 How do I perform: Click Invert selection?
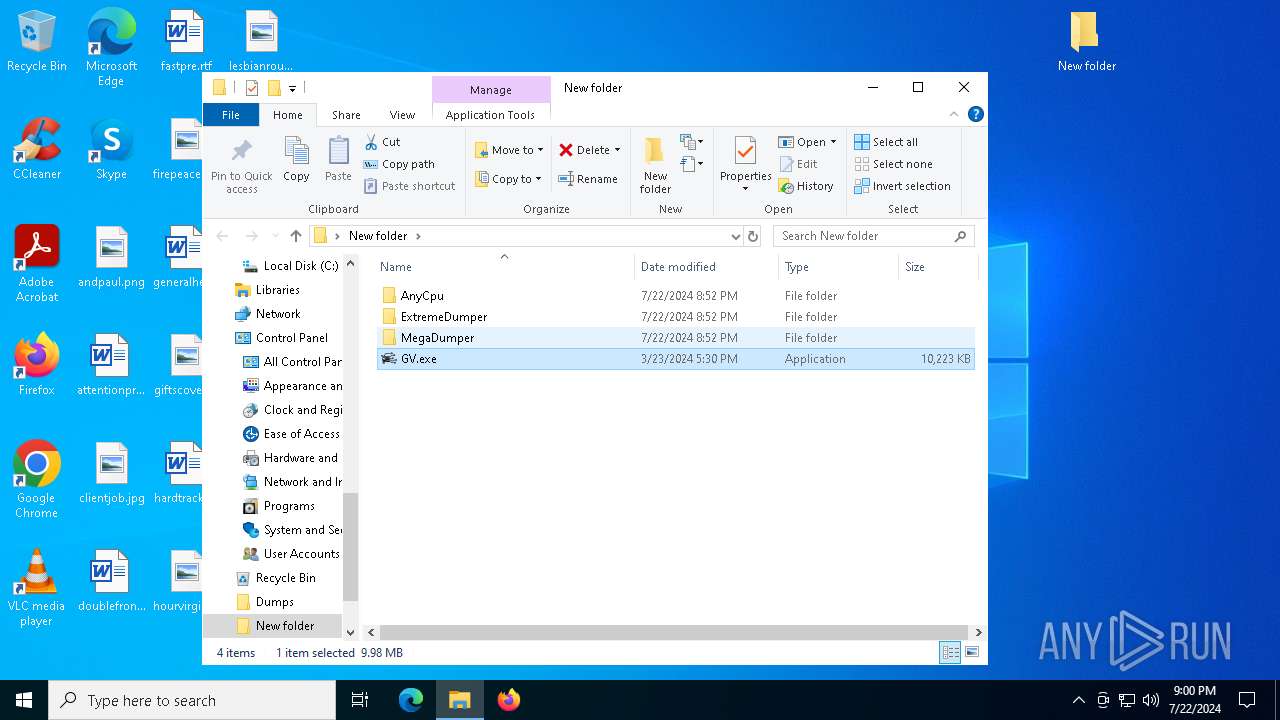pos(902,186)
